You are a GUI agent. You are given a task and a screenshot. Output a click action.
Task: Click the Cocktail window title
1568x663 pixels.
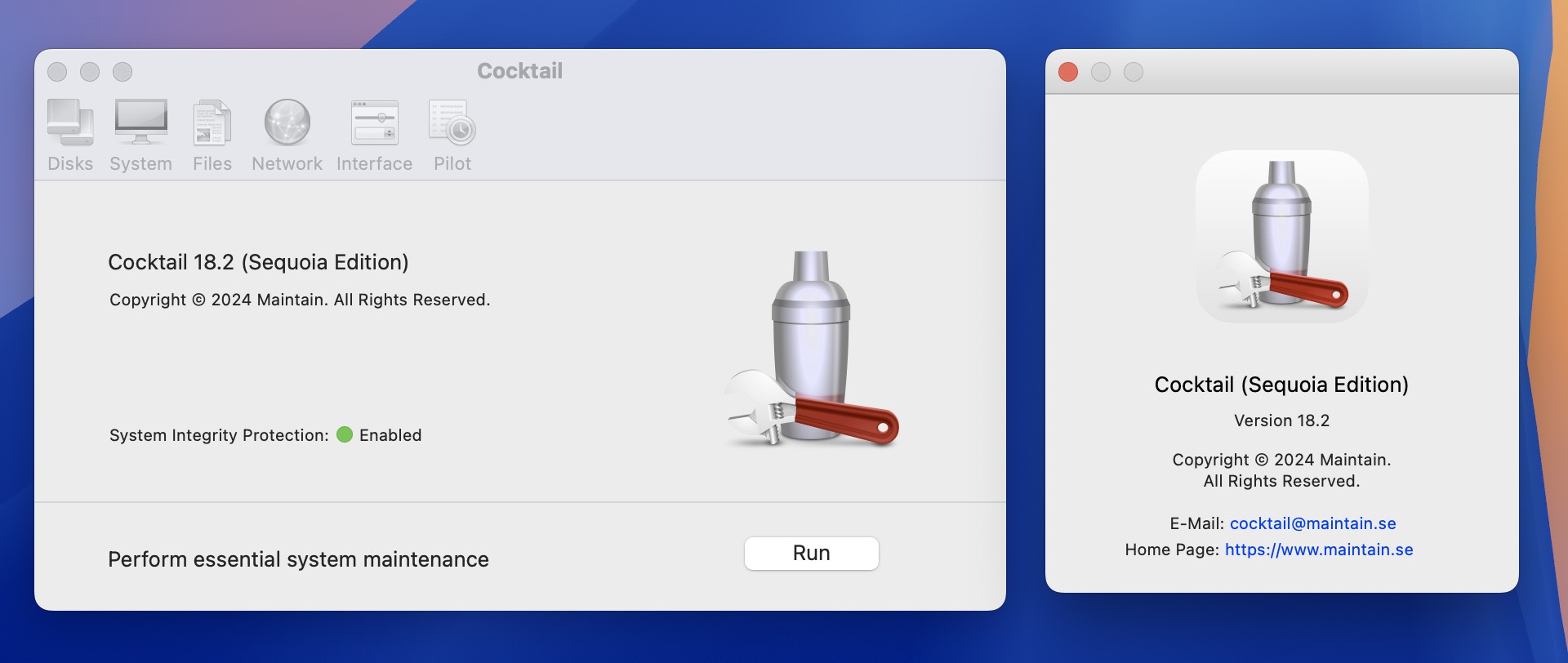pos(519,71)
